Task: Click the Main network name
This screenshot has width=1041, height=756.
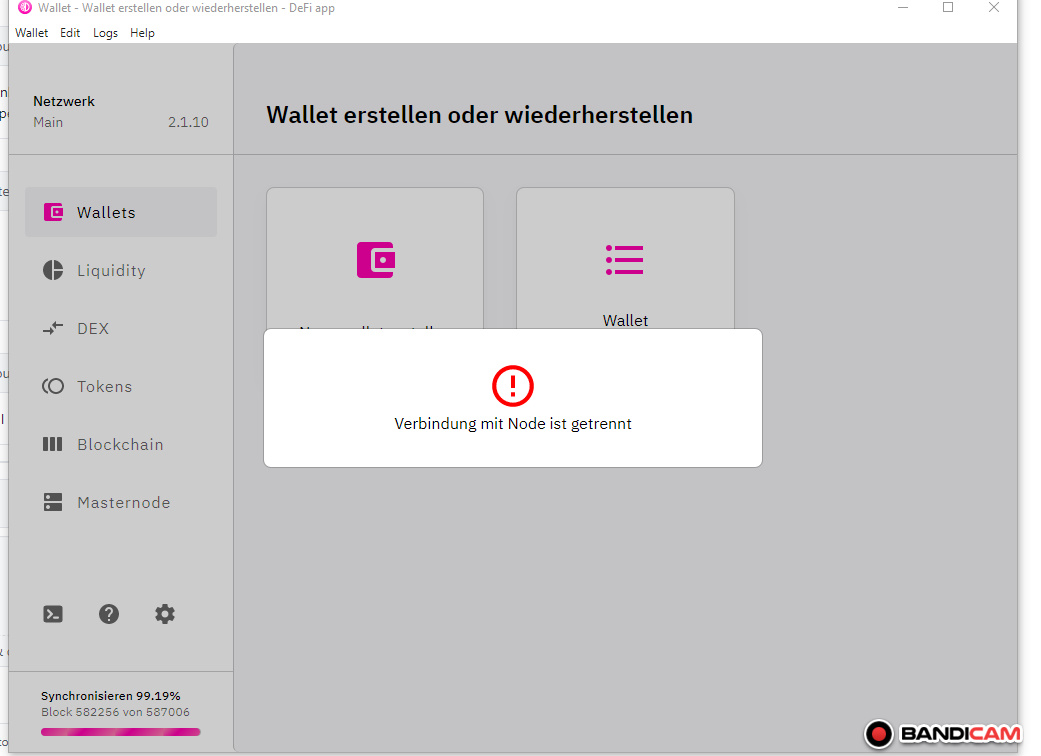Action: (x=48, y=122)
